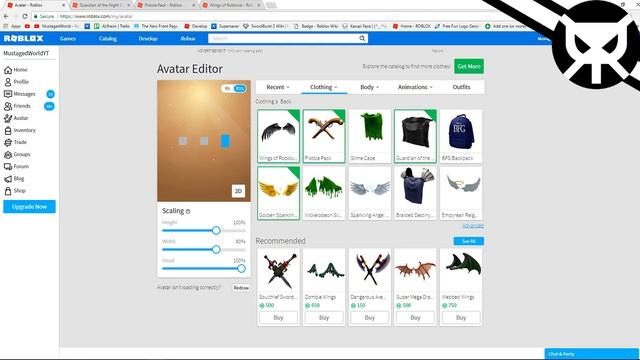This screenshot has width=640, height=360.
Task: Open Robux in the top navigation
Action: point(188,38)
